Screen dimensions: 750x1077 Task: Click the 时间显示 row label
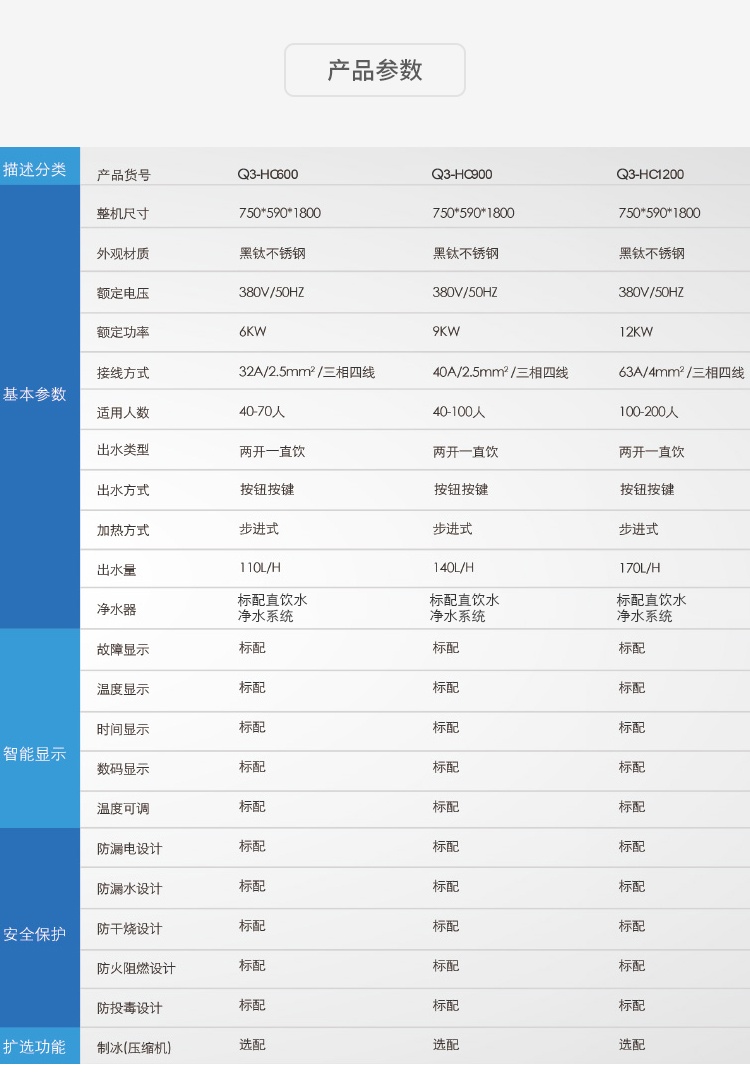[x=123, y=729]
